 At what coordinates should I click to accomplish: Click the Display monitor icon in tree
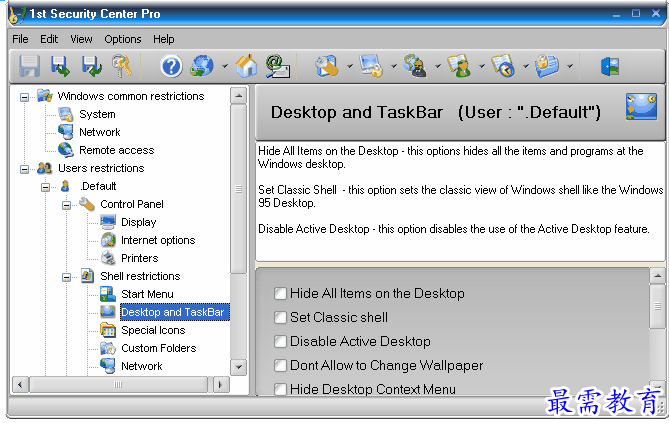(108, 222)
